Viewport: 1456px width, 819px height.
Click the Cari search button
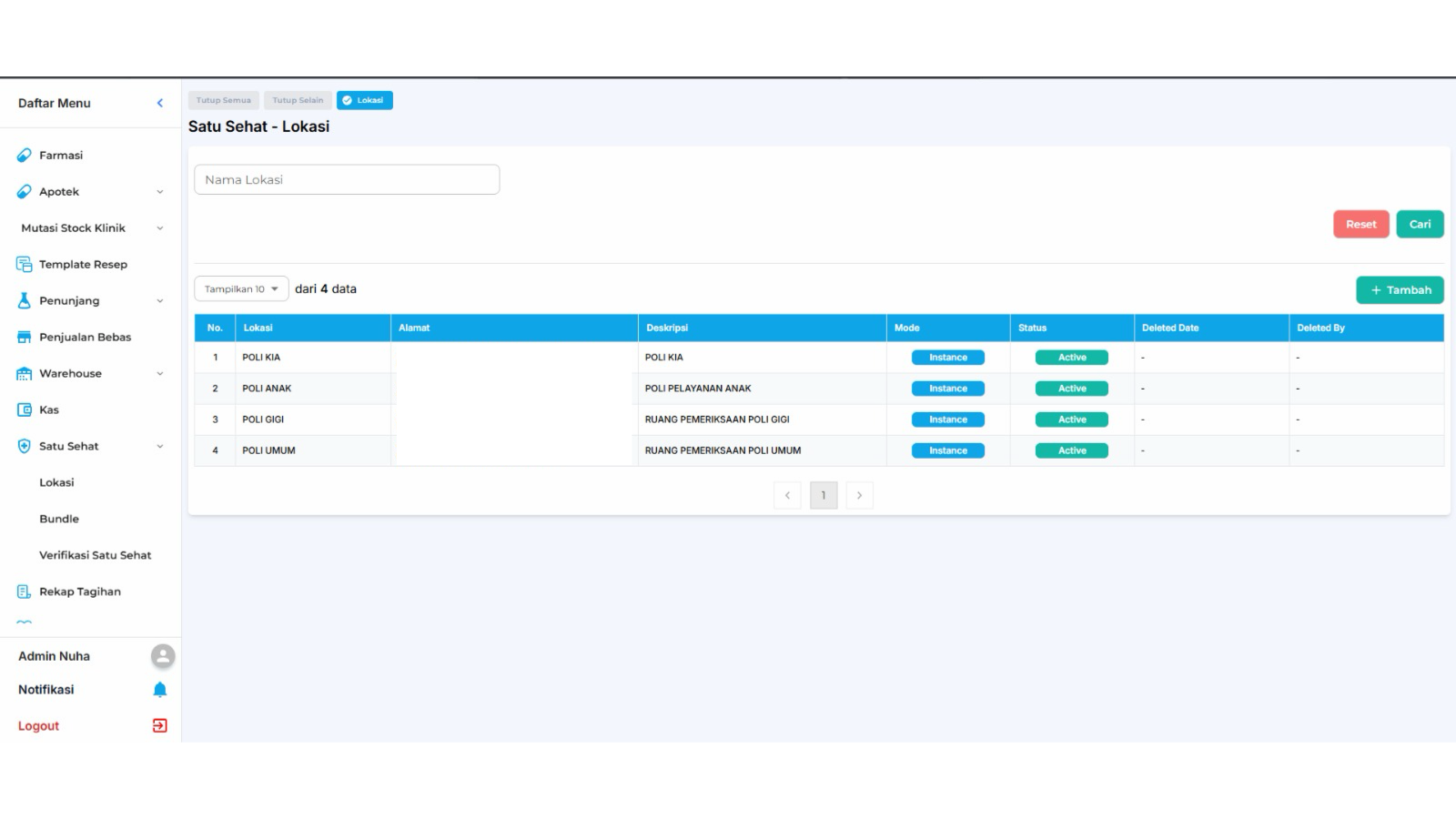pos(1421,225)
